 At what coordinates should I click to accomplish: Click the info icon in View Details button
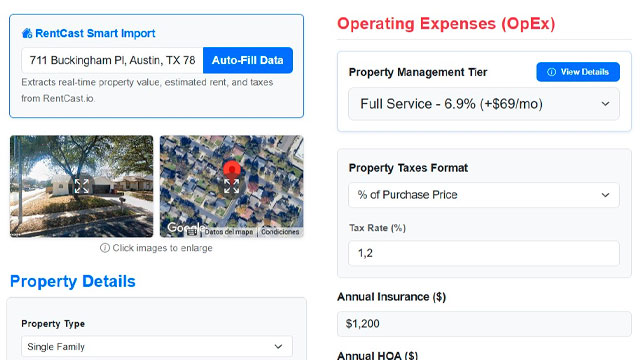pos(551,72)
